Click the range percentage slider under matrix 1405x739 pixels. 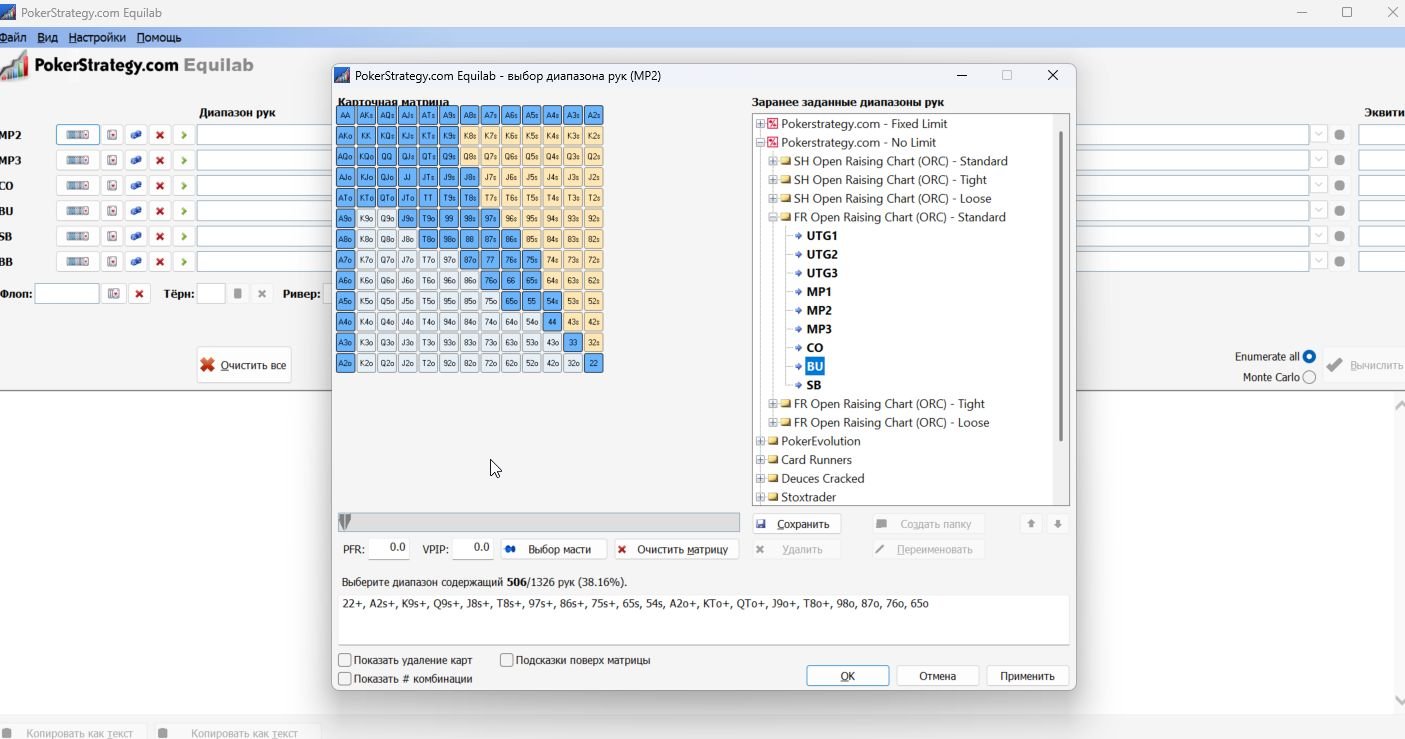click(539, 522)
